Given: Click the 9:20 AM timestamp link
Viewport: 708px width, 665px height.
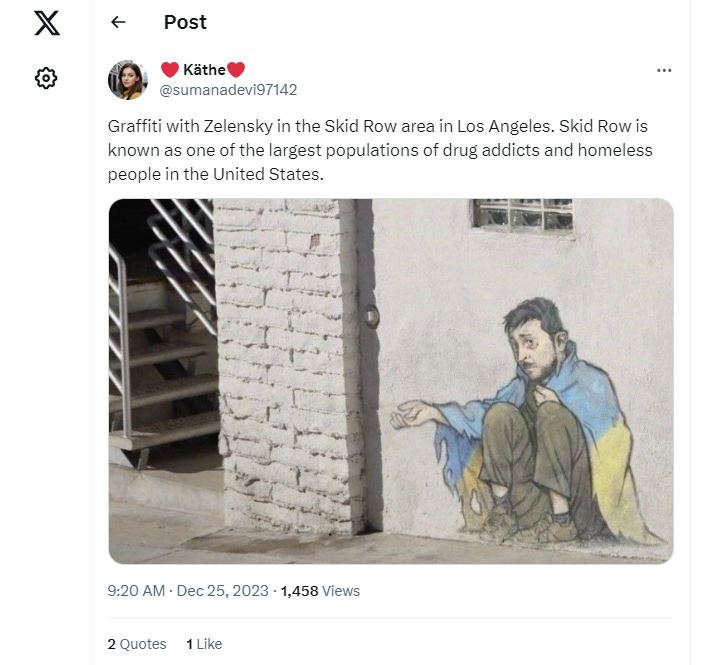Looking at the screenshot, I should click(x=136, y=591).
